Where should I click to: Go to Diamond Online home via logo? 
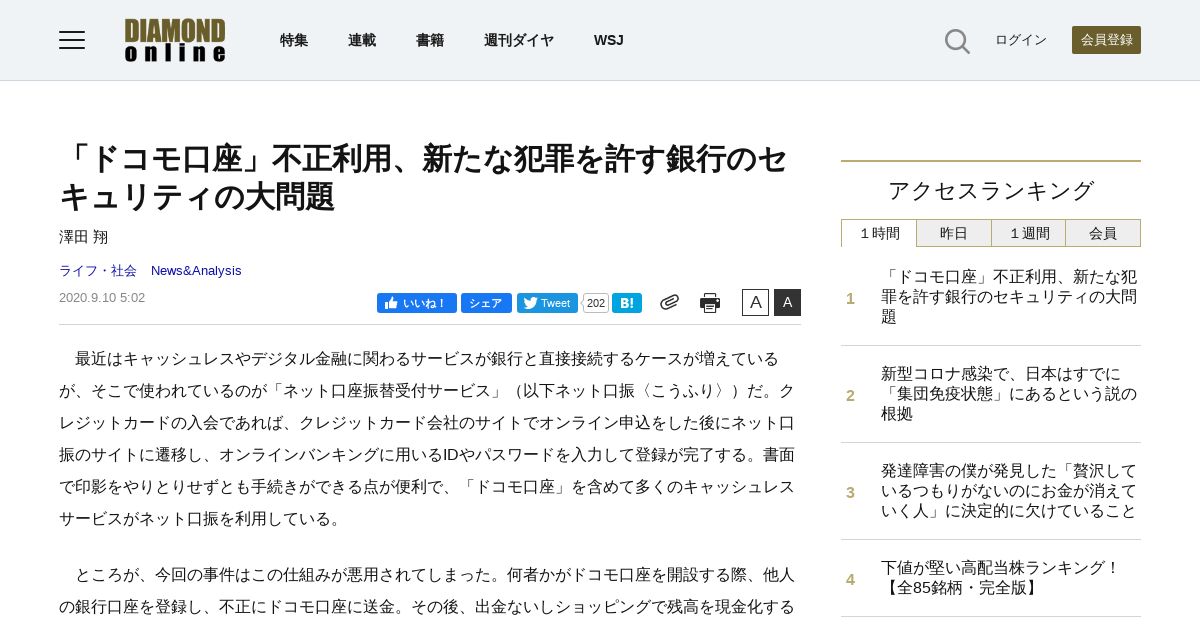(x=175, y=40)
